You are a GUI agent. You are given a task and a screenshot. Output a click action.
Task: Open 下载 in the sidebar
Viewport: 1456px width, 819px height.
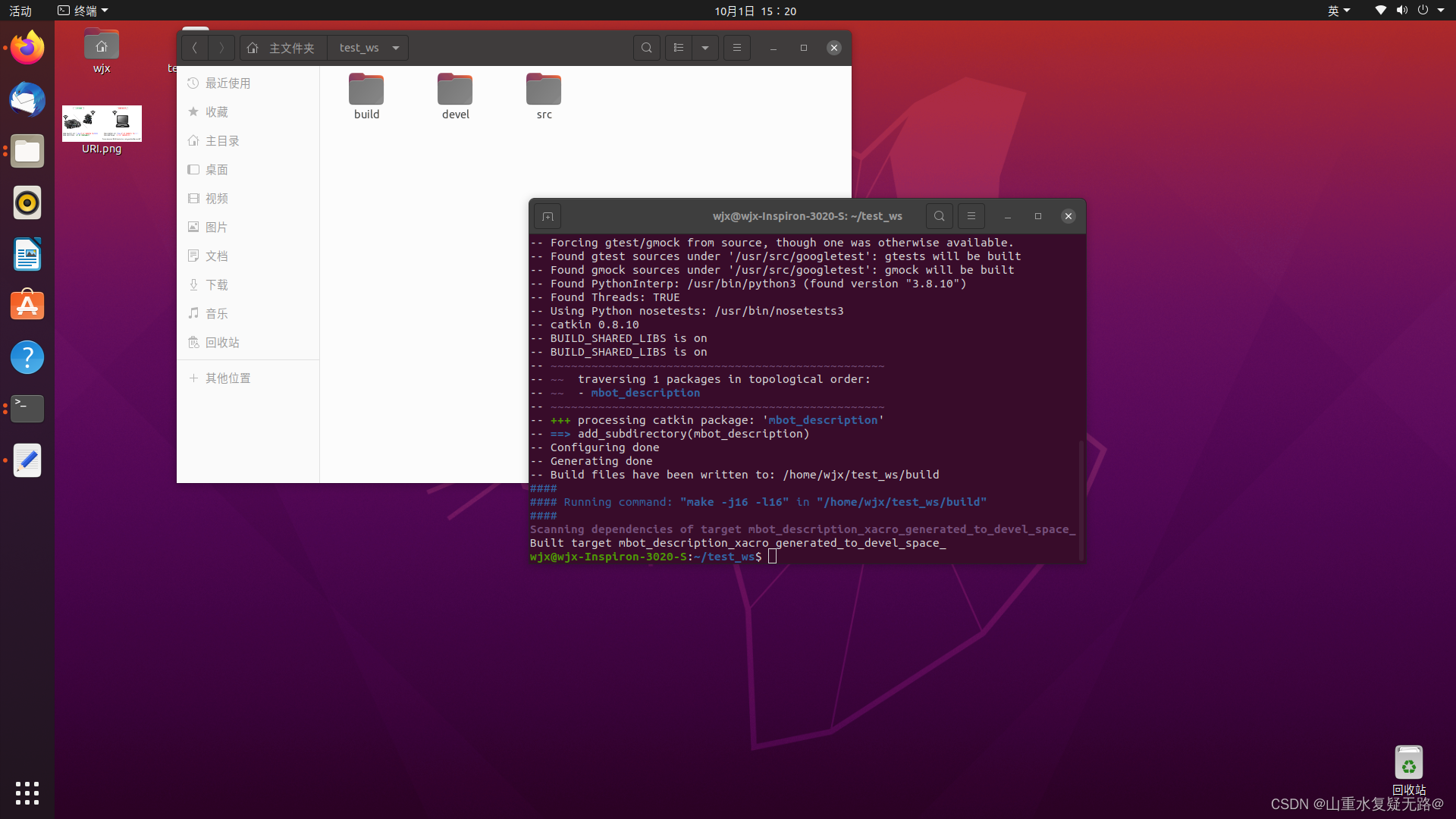tap(248, 284)
